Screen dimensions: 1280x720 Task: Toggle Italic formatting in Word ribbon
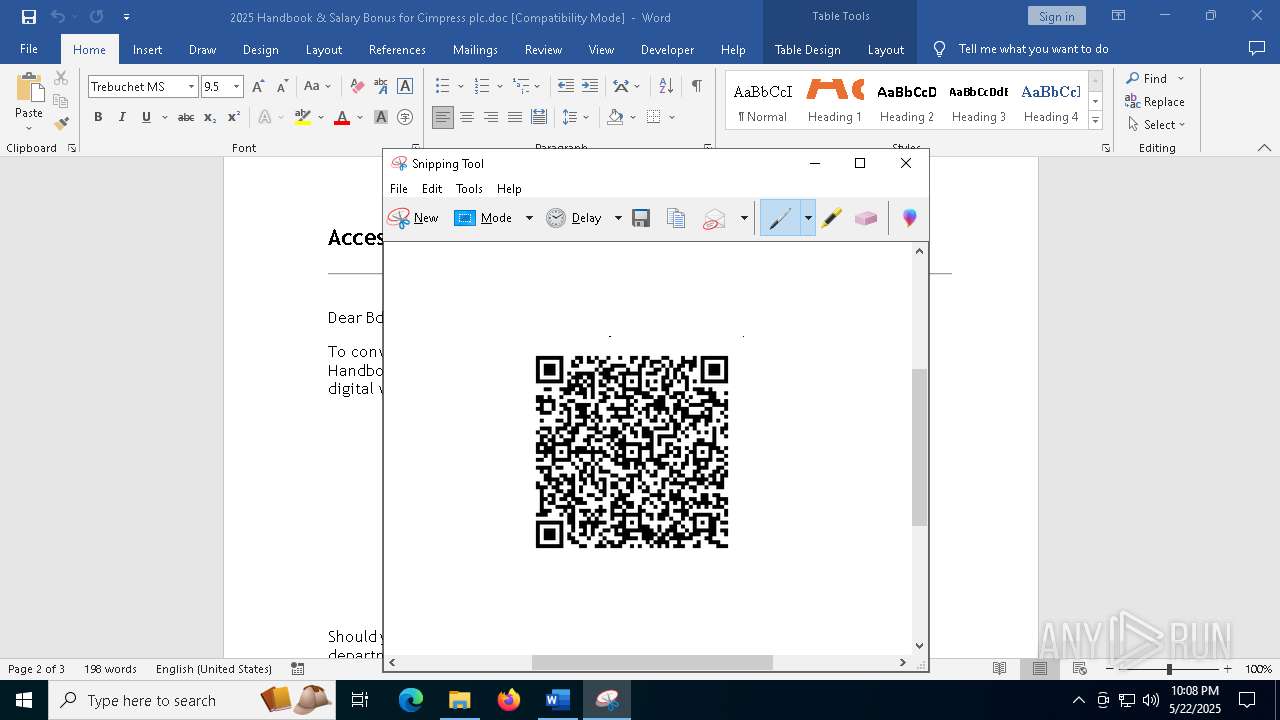[x=122, y=117]
